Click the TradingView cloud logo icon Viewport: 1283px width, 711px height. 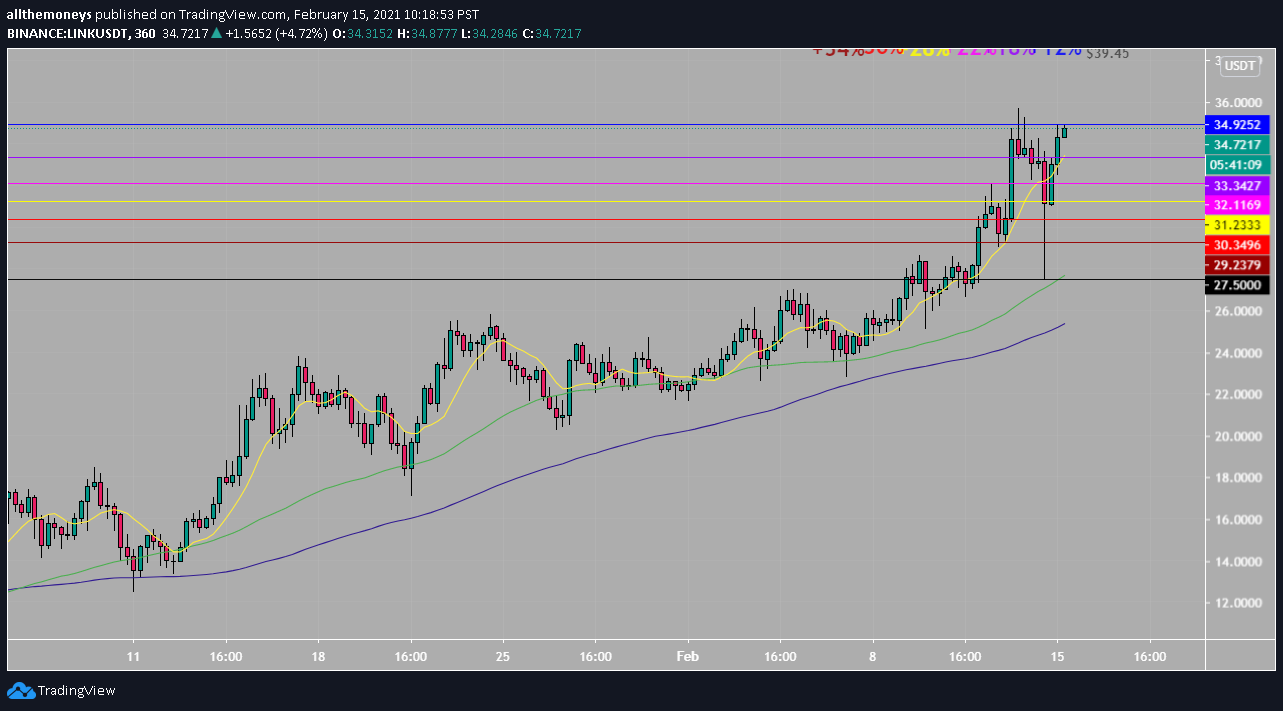click(x=20, y=690)
